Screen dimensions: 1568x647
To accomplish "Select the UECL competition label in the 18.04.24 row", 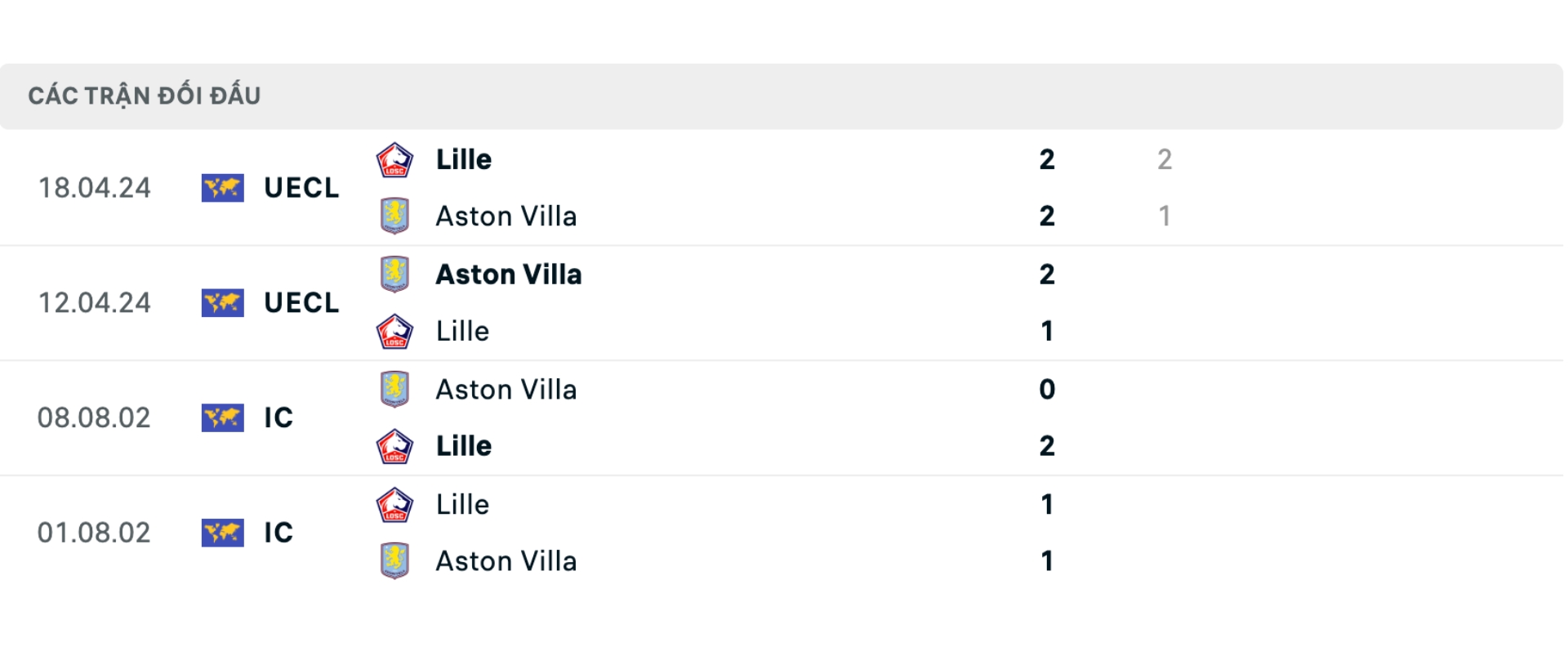I will (x=300, y=188).
